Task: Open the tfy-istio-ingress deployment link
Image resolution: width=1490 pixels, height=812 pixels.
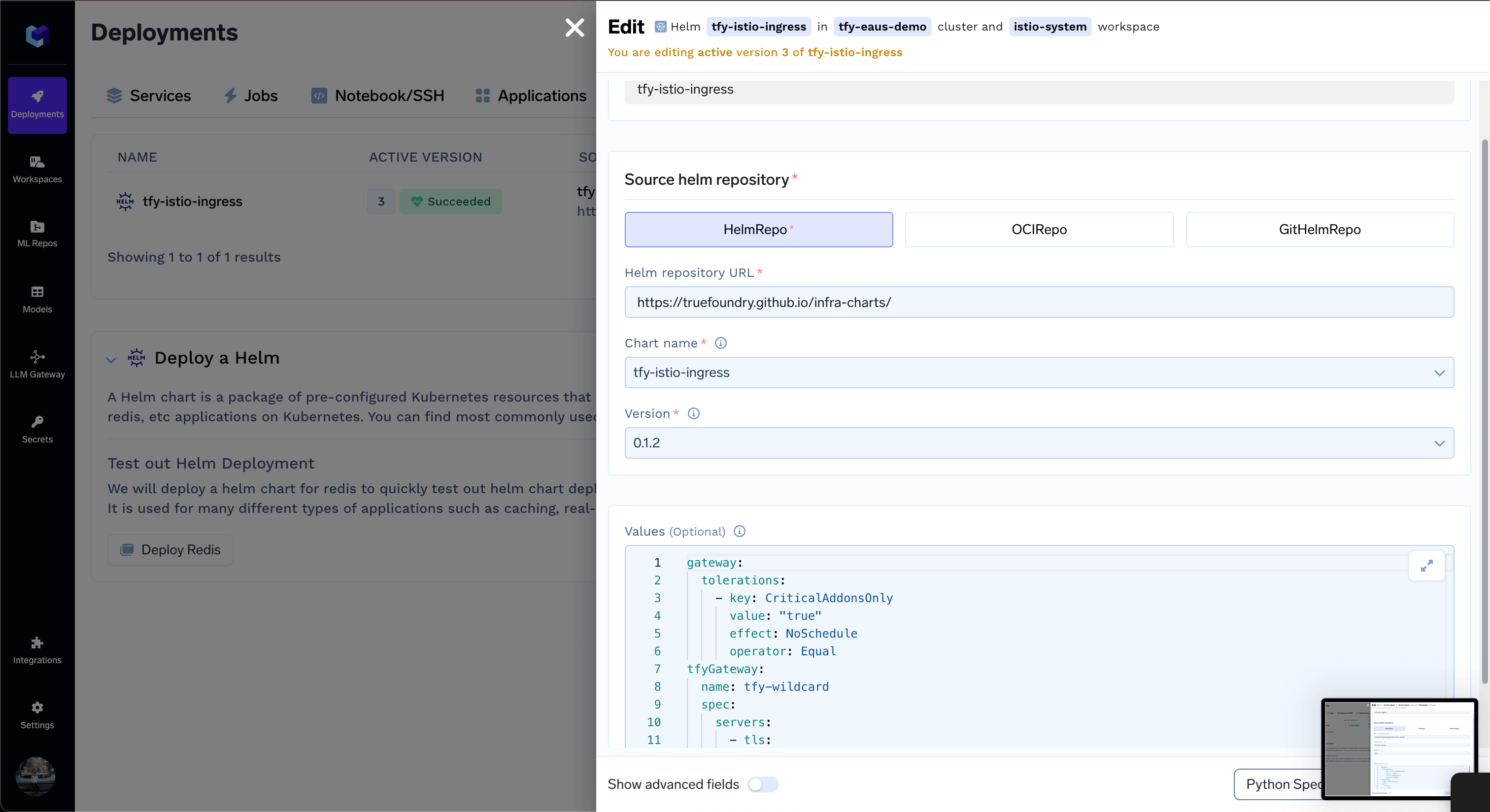Action: pos(192,201)
